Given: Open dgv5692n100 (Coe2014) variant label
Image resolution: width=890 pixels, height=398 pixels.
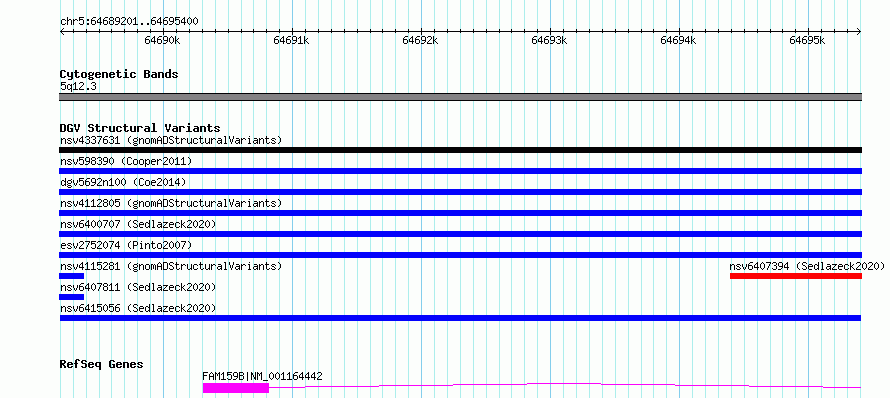Looking at the screenshot, I should 123,182.
